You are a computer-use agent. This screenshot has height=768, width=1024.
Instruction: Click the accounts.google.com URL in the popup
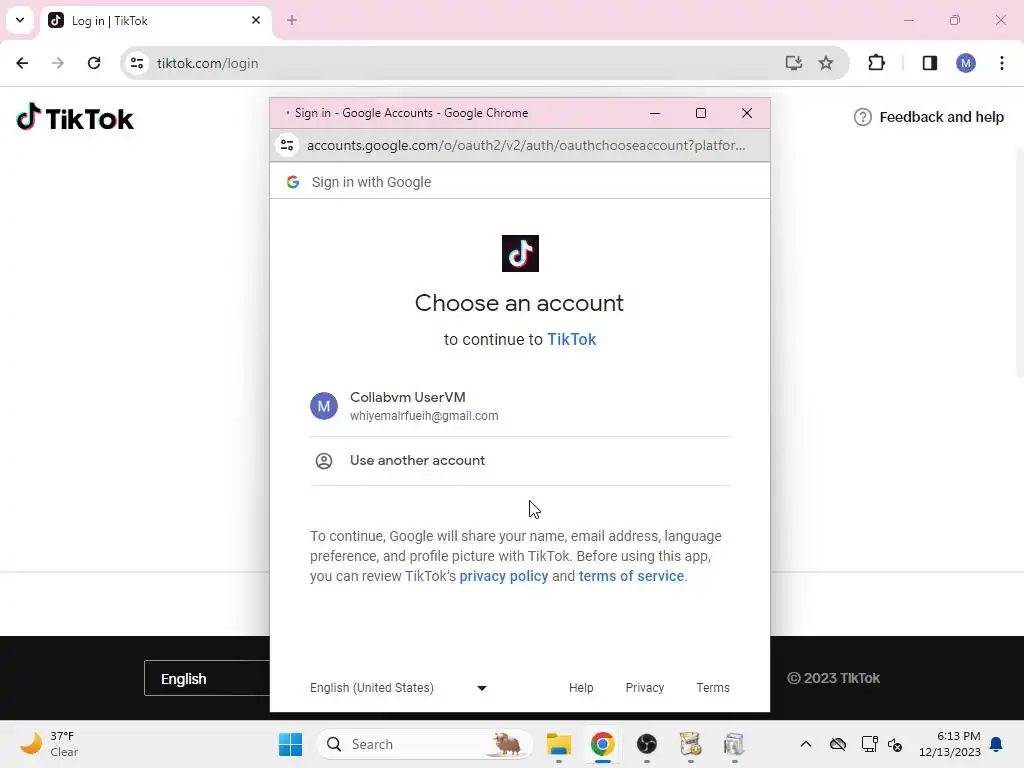tap(526, 145)
